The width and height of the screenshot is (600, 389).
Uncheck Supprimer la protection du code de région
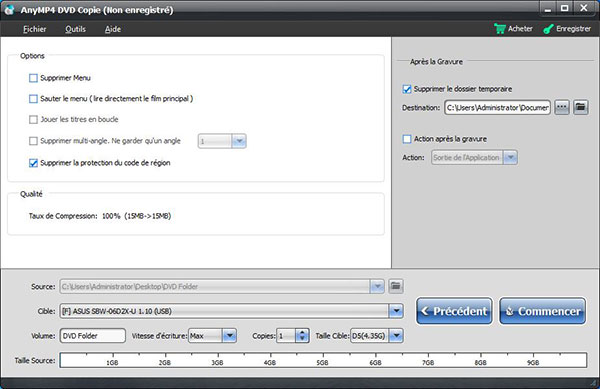[33, 163]
